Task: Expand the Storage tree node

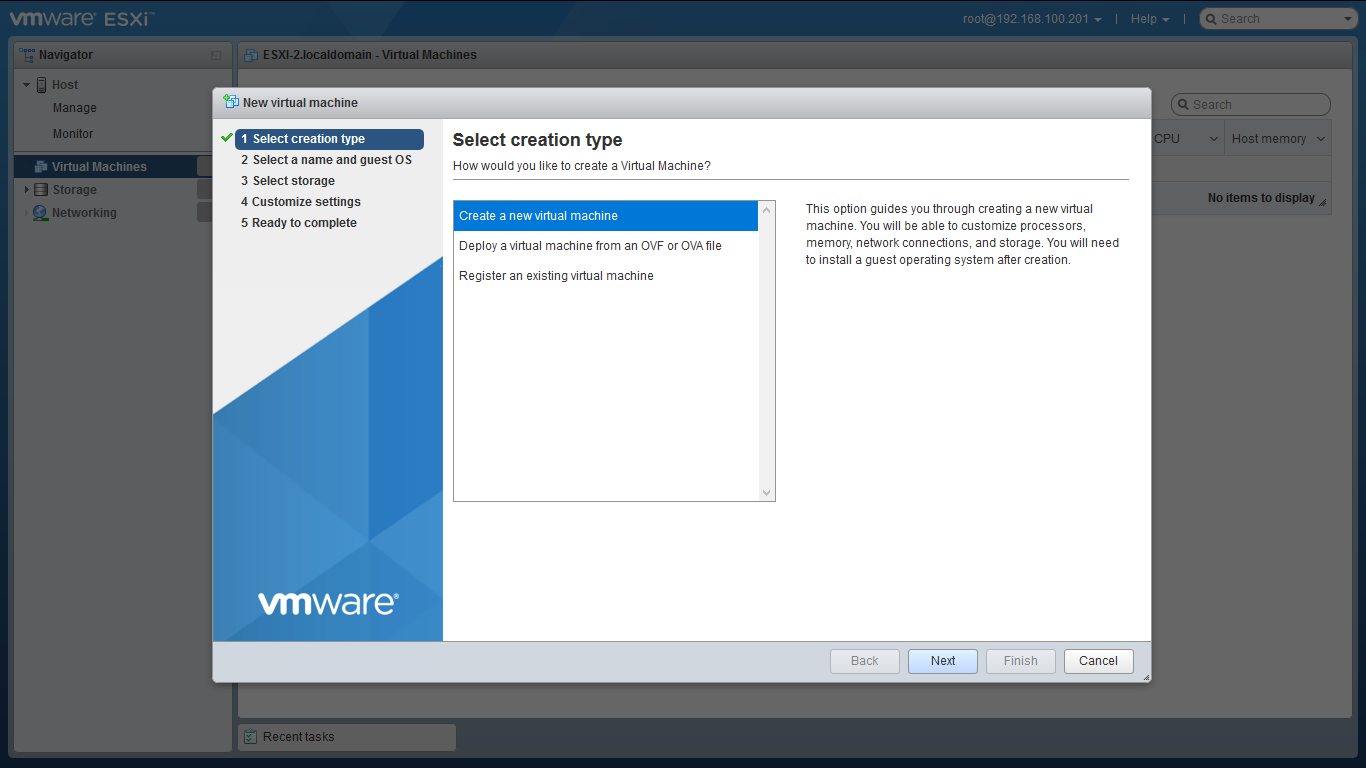Action: tap(27, 190)
